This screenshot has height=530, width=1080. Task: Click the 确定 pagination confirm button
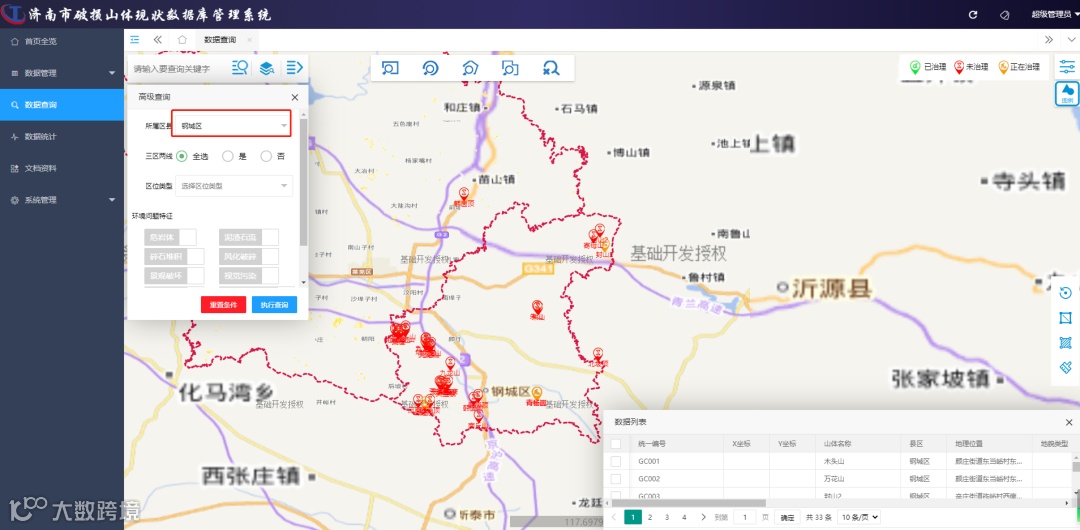787,517
